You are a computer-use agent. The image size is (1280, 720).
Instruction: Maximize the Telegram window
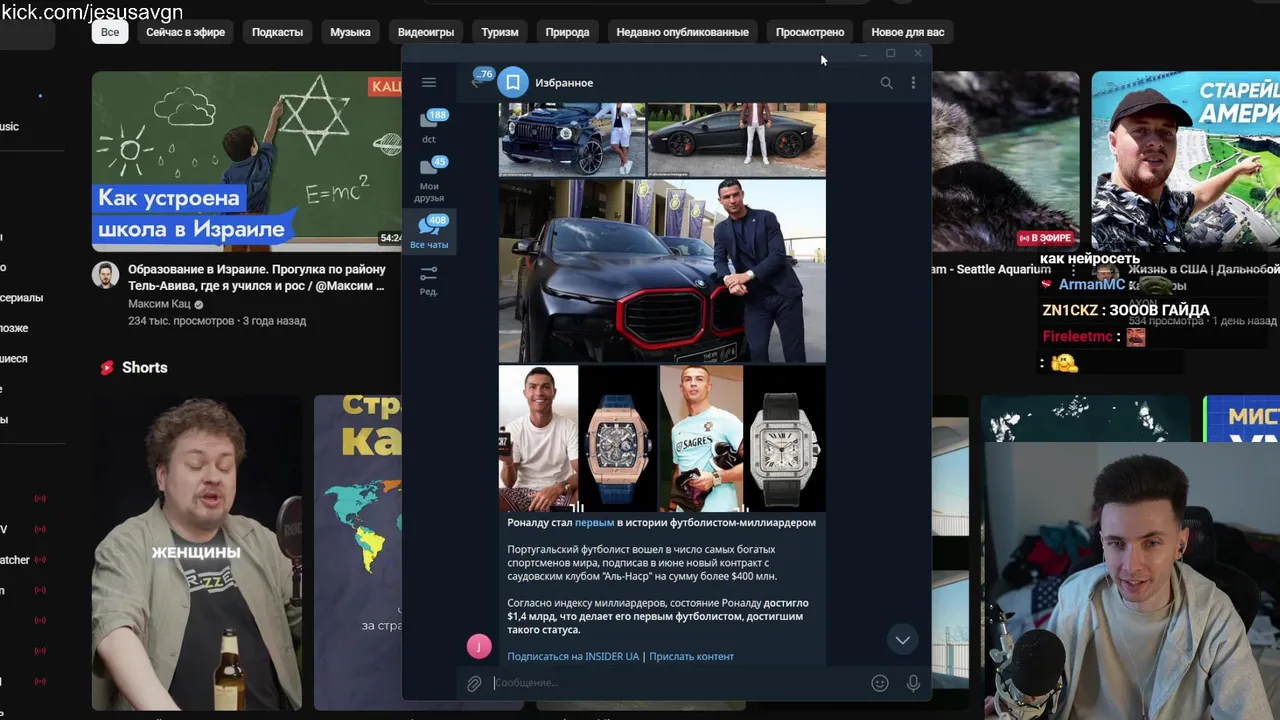coord(890,53)
